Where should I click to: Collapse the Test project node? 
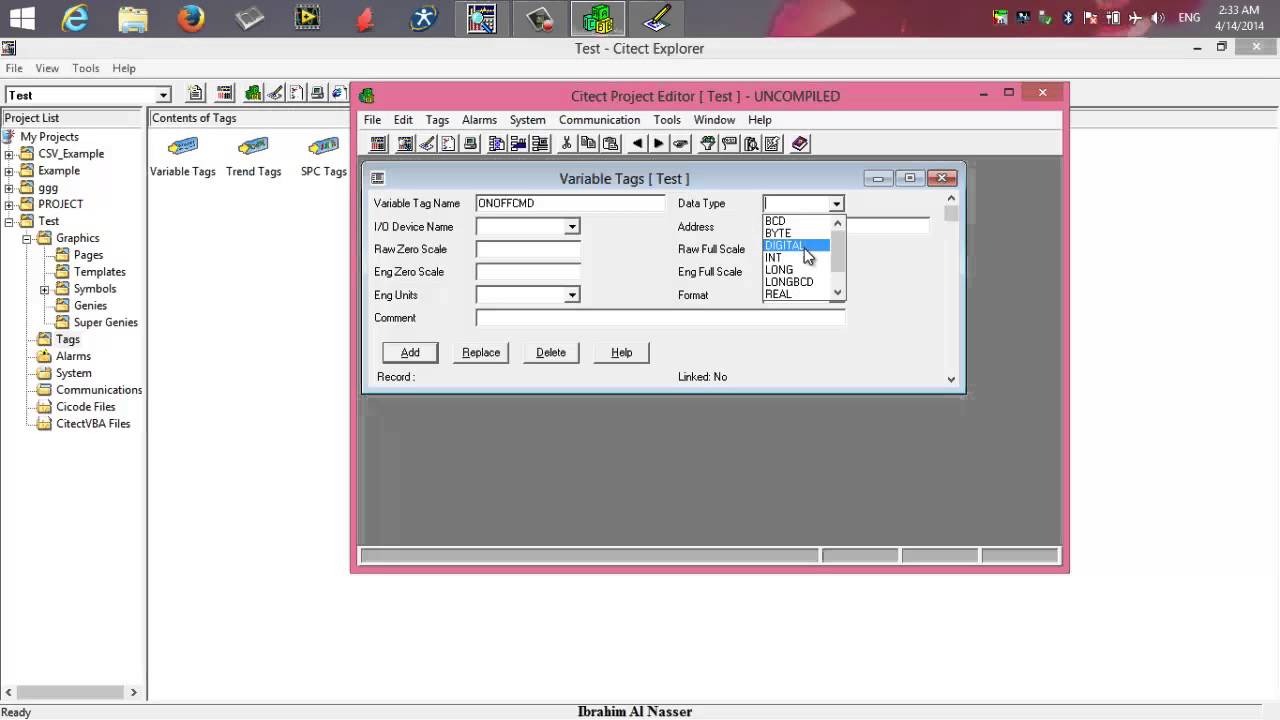pyautogui.click(x=9, y=222)
